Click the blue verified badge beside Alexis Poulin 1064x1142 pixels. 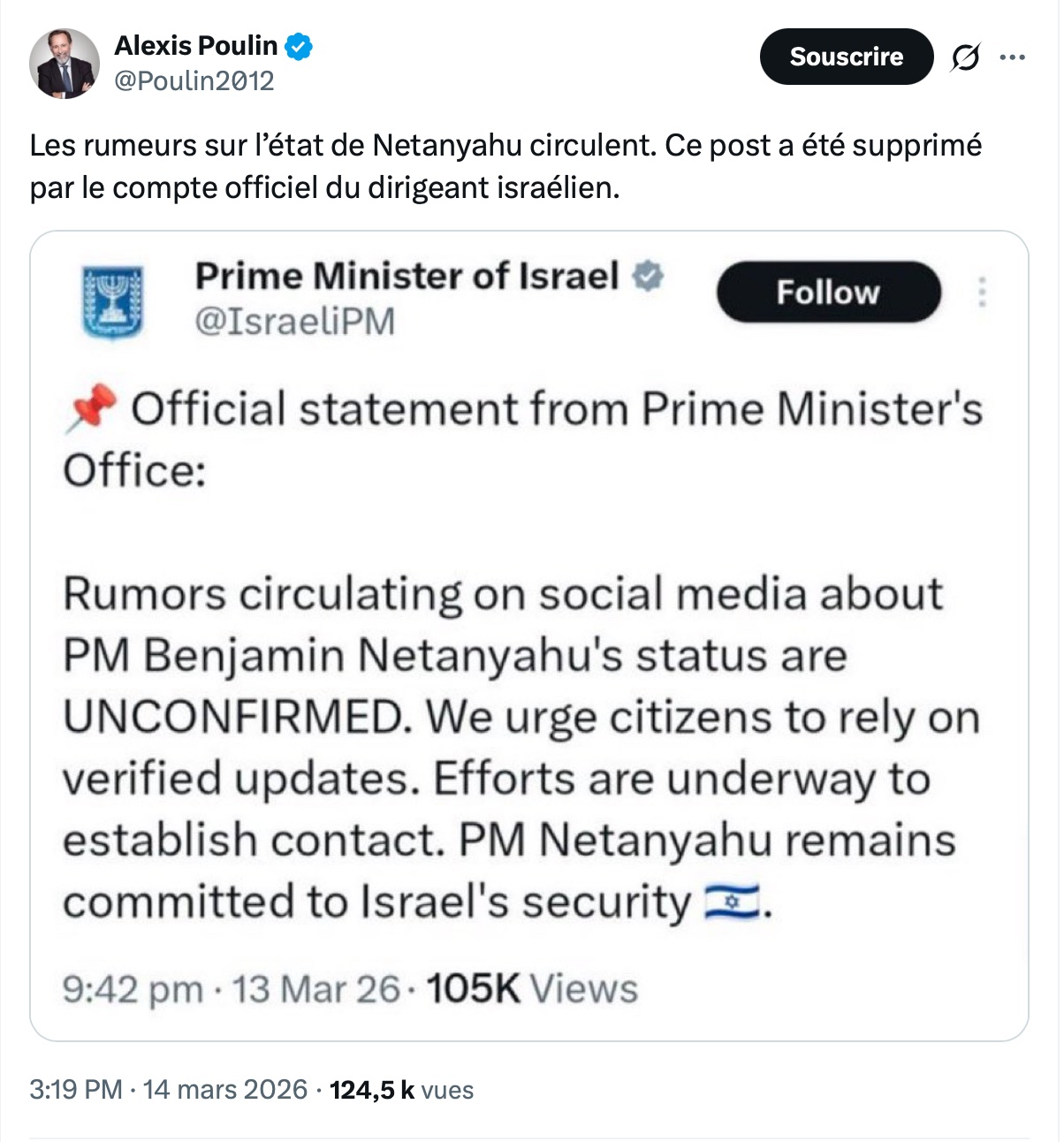coord(300,46)
